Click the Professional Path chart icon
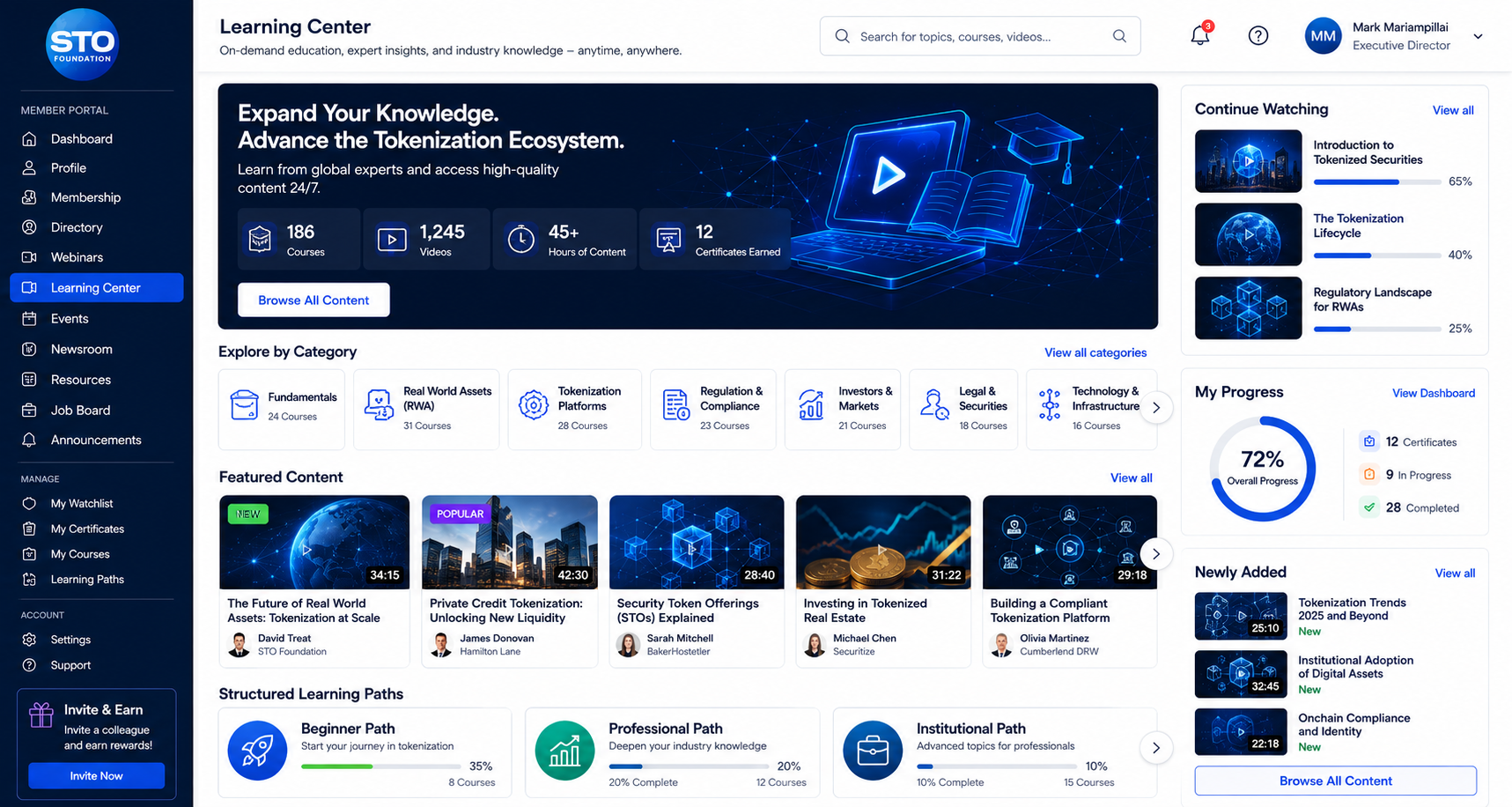1512x807 pixels. pos(564,751)
